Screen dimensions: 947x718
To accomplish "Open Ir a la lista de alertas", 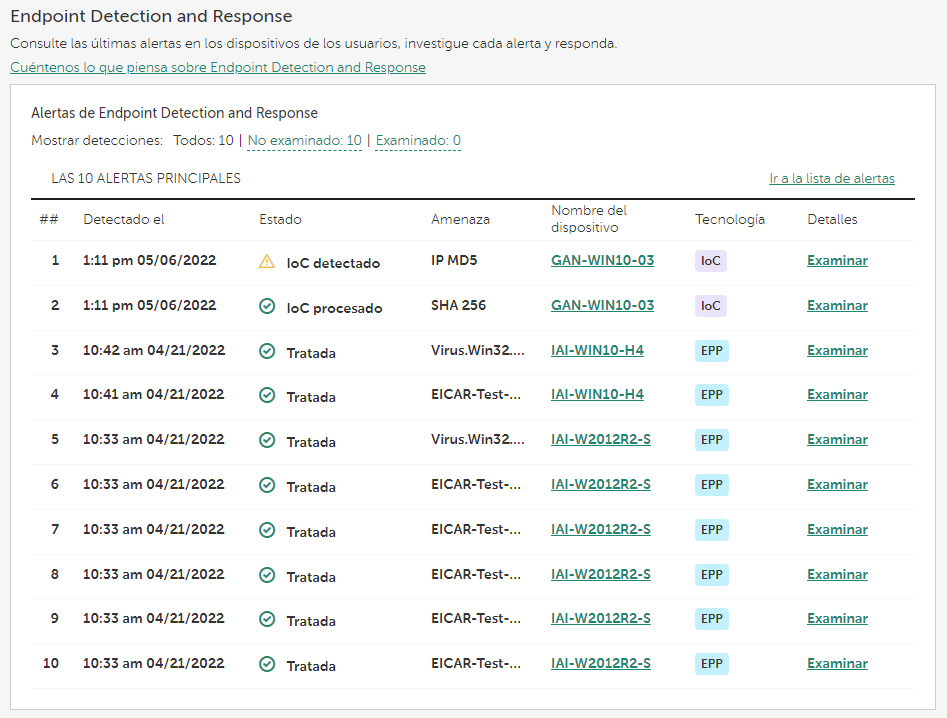I will tap(832, 178).
